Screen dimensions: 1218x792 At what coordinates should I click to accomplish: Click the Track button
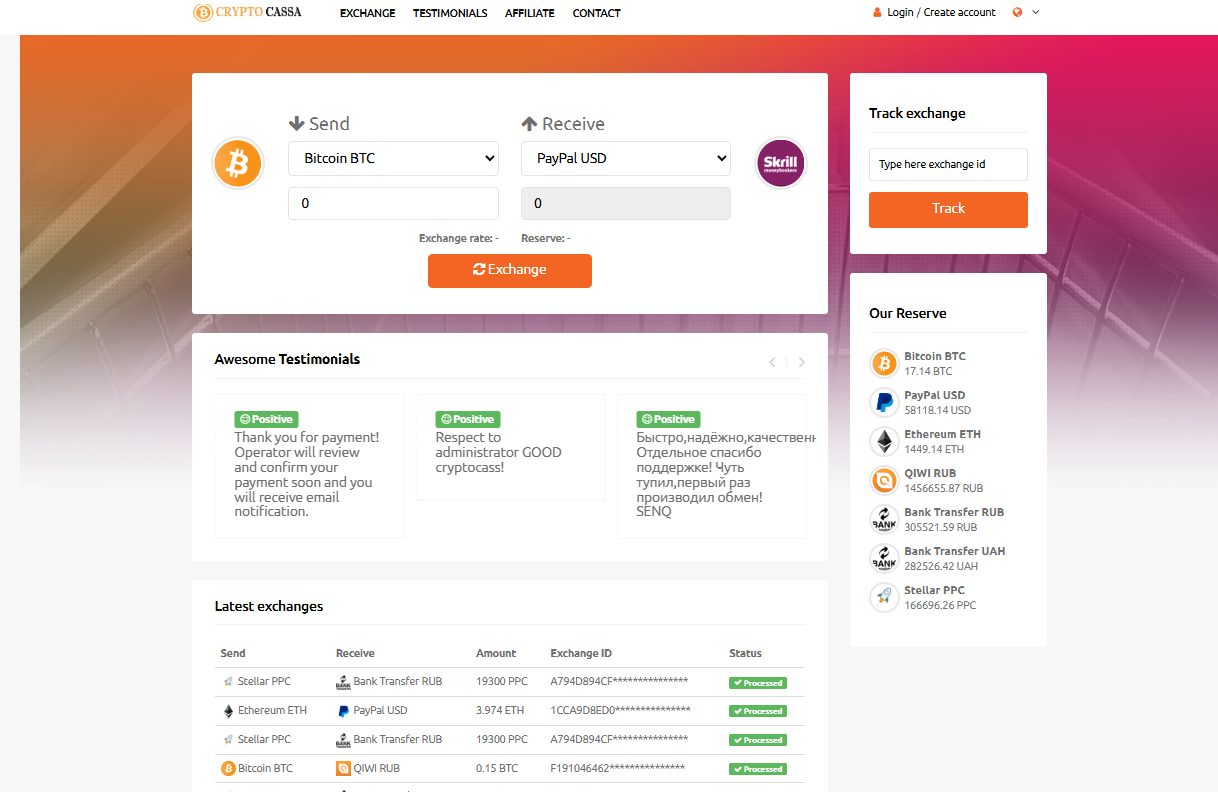tap(948, 209)
